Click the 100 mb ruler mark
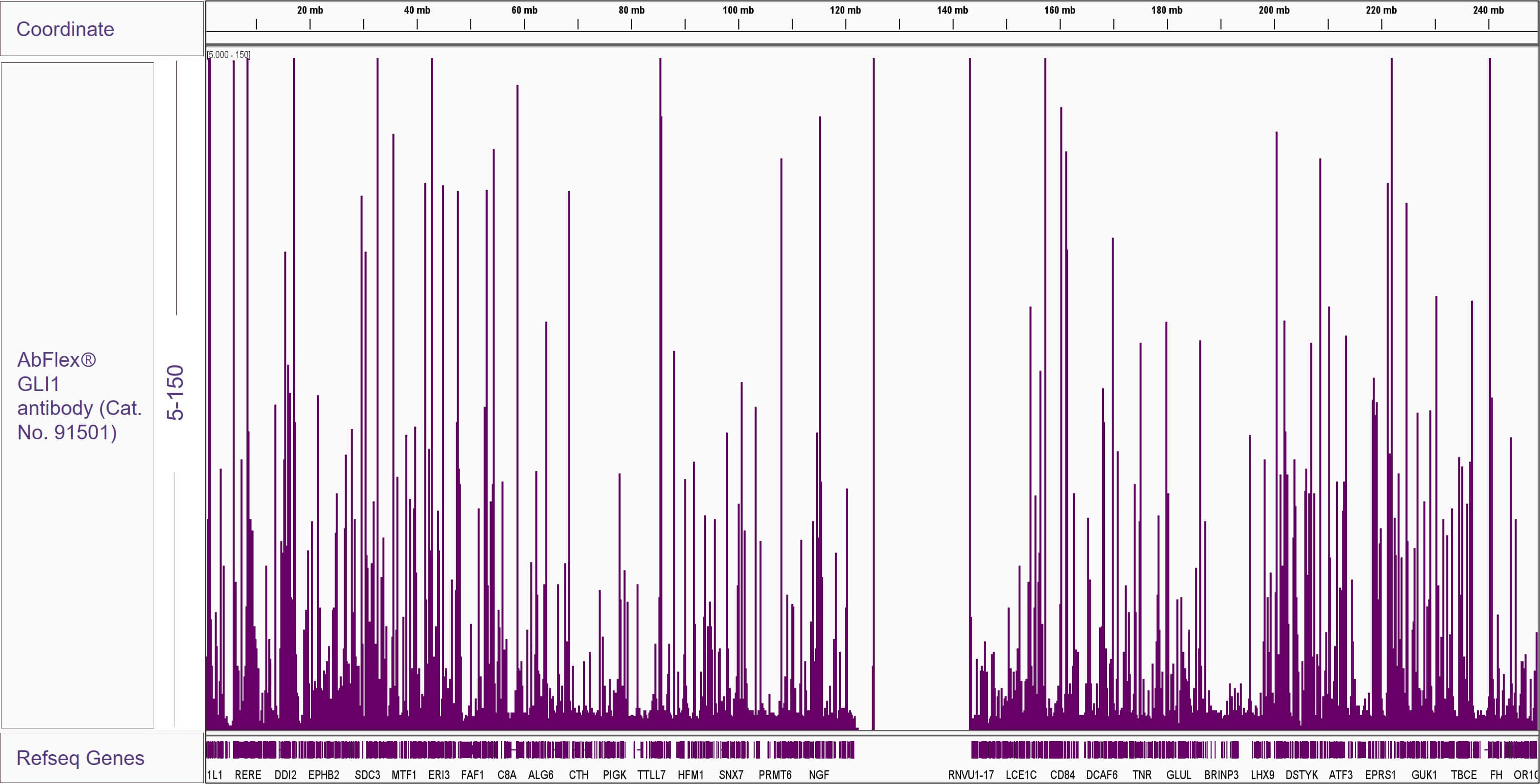Screen dimensions: 1540x784 [x=739, y=10]
